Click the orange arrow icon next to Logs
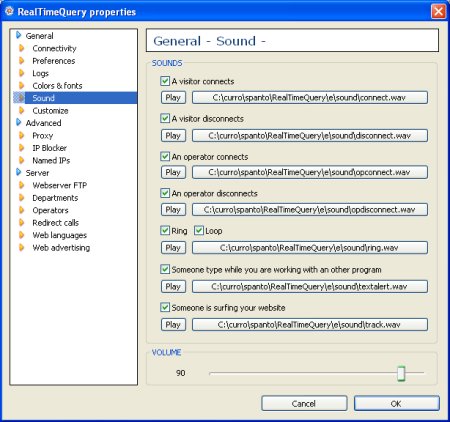The height and width of the screenshot is (422, 450). tap(22, 73)
